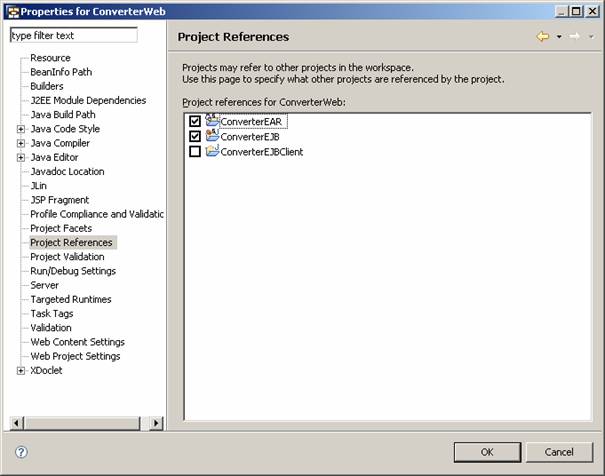
Task: Uncheck the ConverterEJB checkbox
Action: click(x=194, y=137)
